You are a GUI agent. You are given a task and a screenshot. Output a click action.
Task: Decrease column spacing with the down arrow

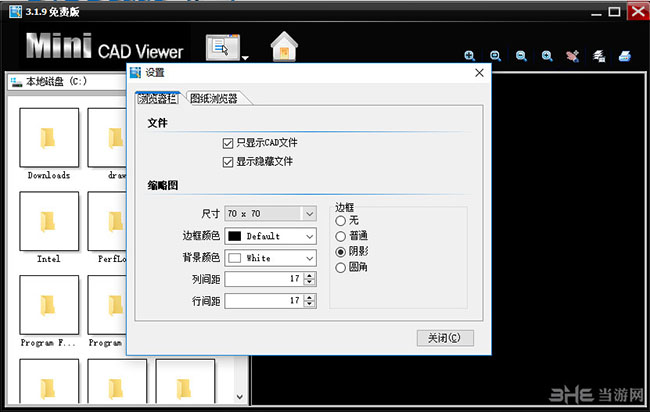click(310, 282)
